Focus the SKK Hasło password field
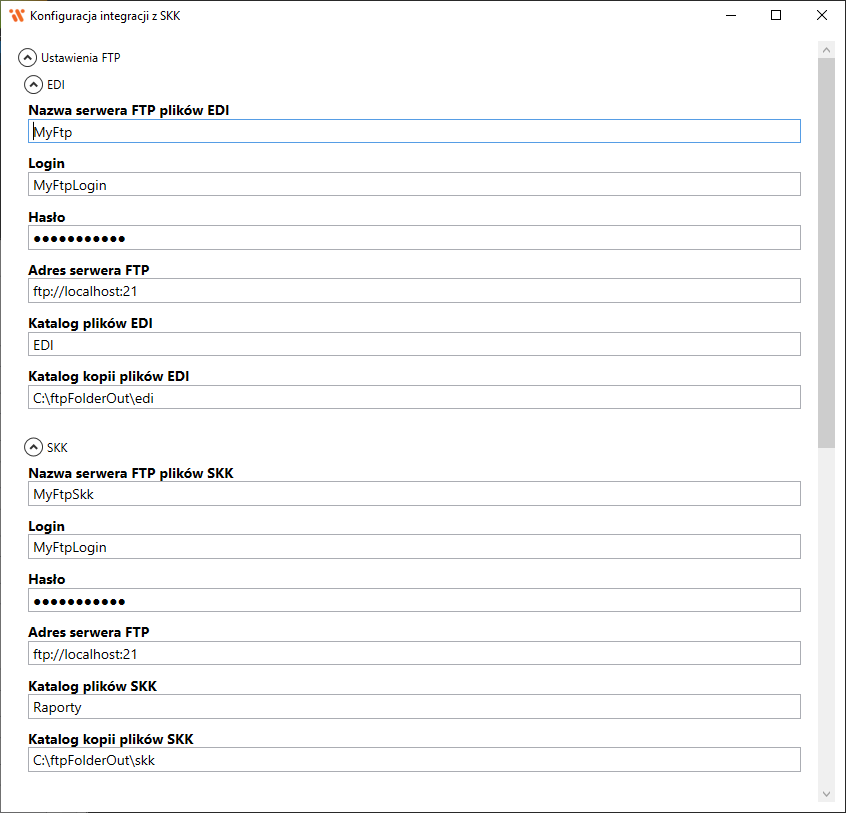Image resolution: width=846 pixels, height=813 pixels. [414, 600]
